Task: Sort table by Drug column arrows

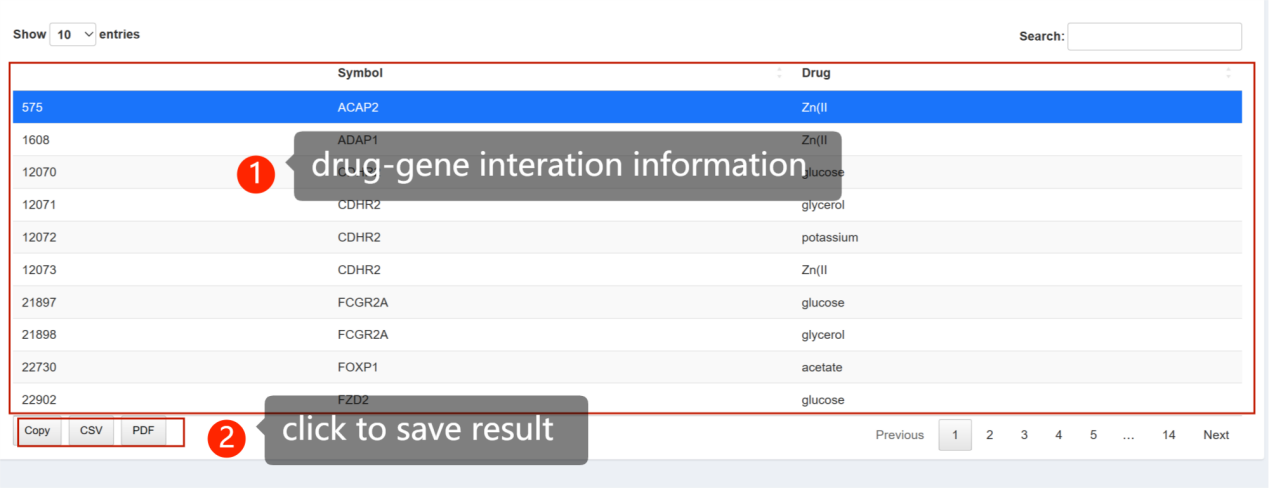Action: coord(1228,73)
